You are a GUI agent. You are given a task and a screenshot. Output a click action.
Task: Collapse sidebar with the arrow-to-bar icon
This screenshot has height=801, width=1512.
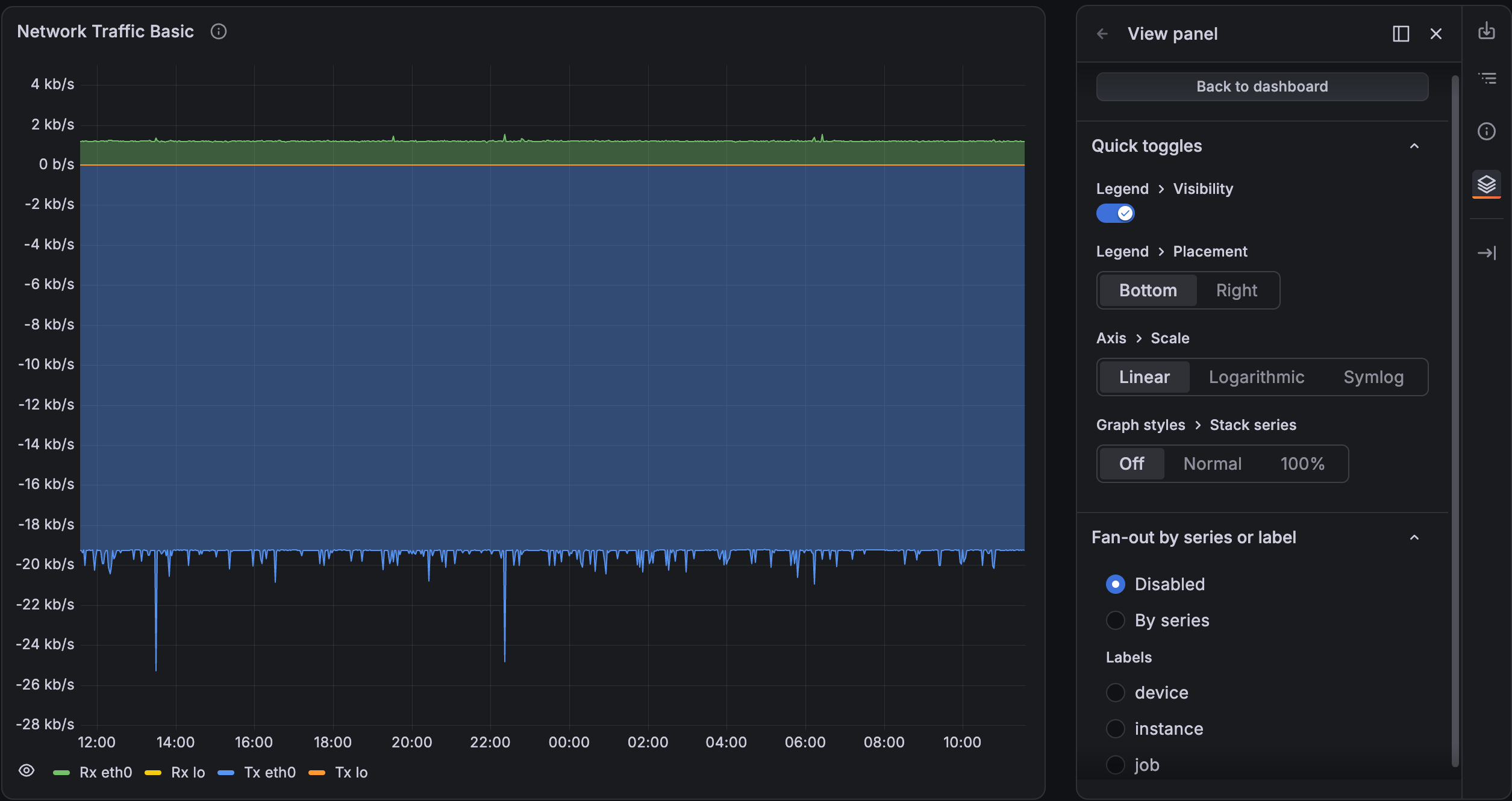(1487, 253)
